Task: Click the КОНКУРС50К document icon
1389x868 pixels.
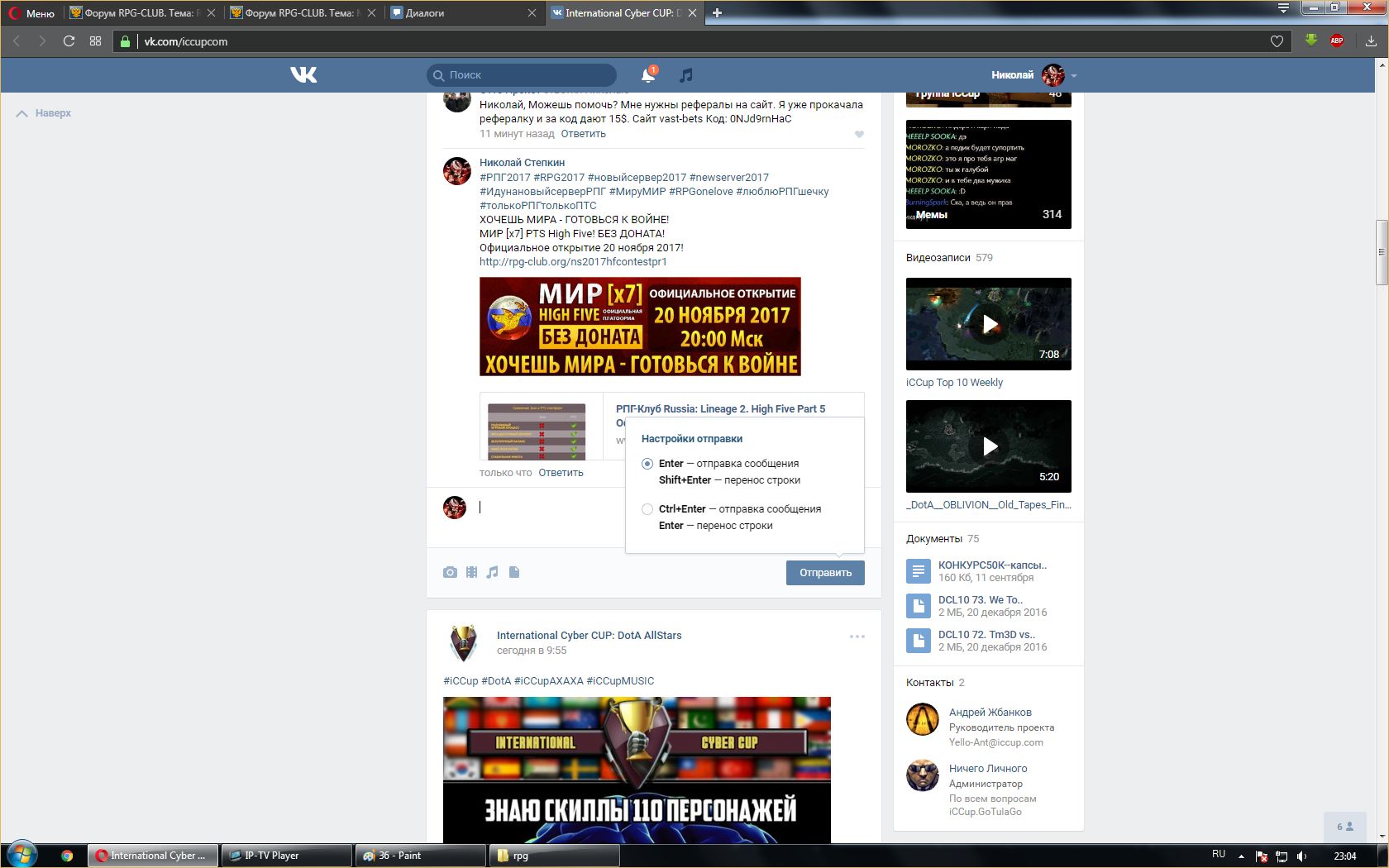Action: (918, 571)
